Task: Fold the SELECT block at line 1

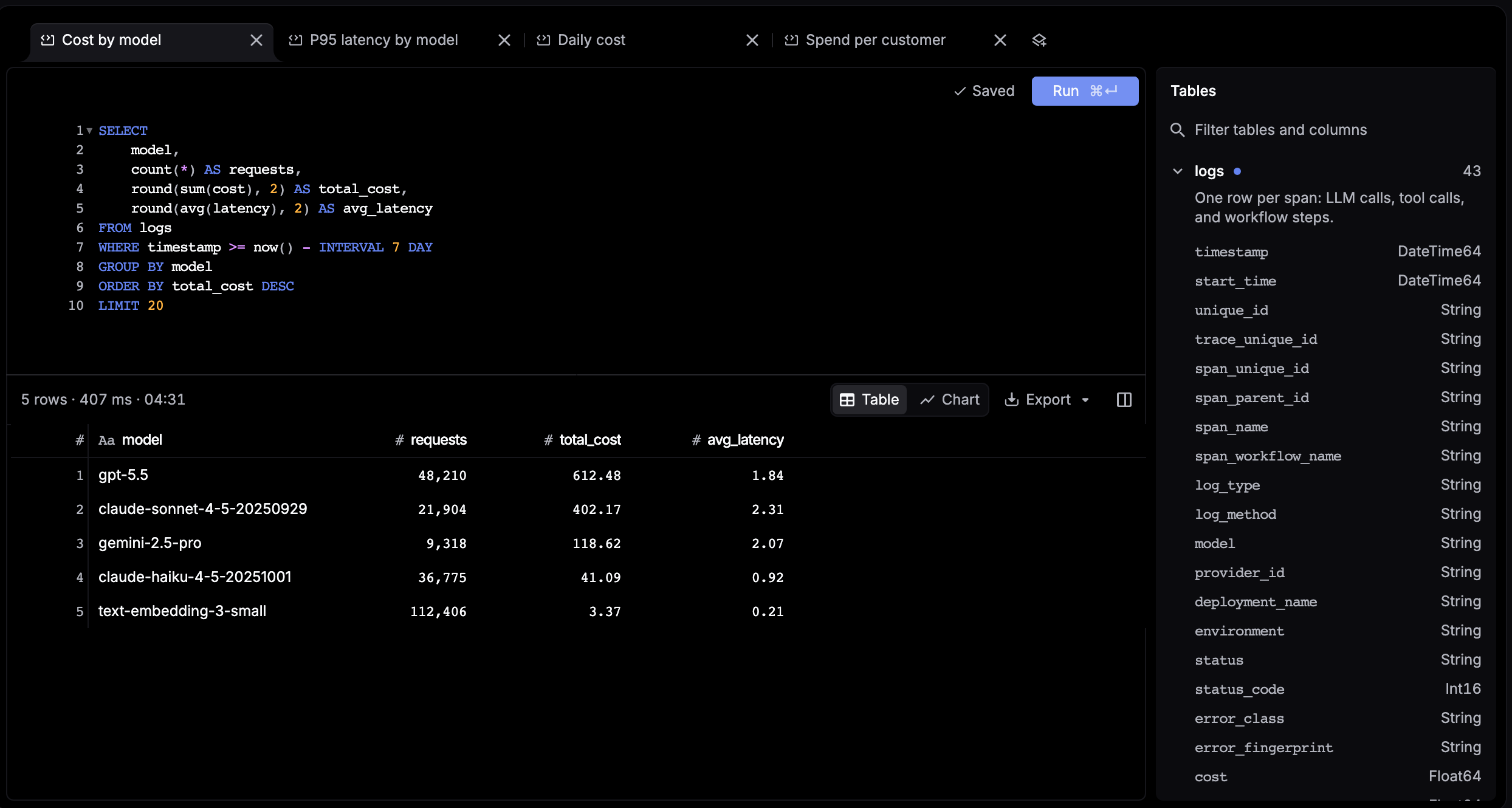Action: [89, 131]
